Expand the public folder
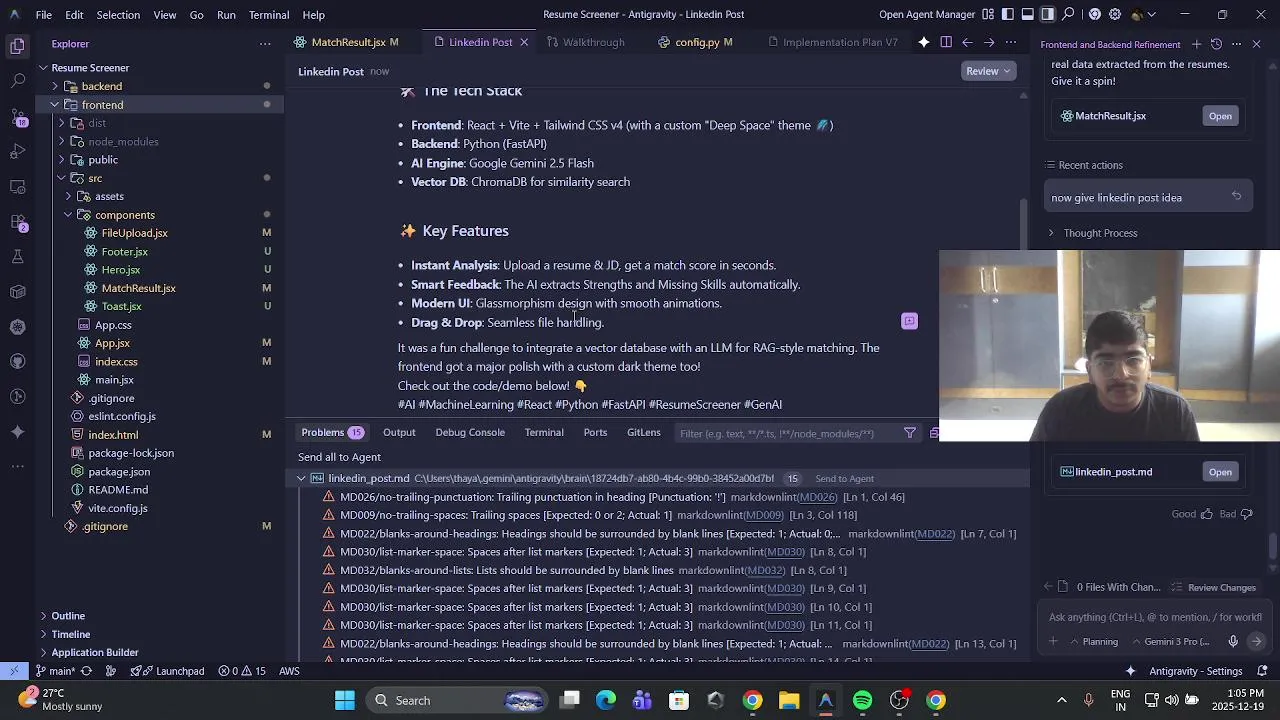Screen dimensions: 1280x720 [62, 160]
